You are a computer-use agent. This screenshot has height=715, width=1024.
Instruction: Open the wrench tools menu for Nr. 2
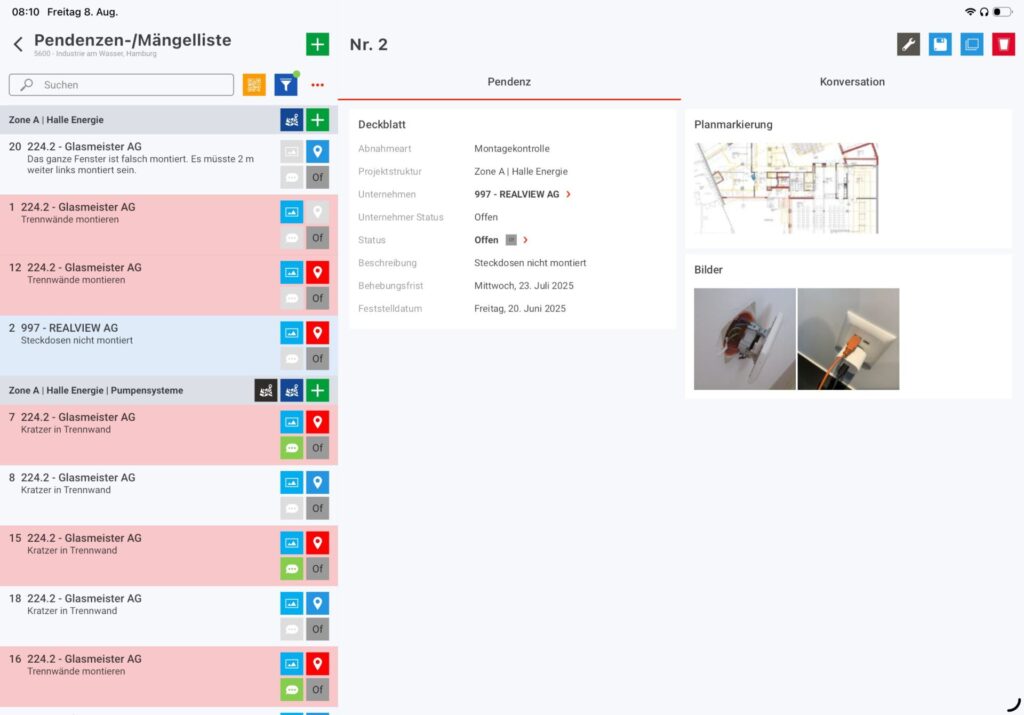(908, 44)
